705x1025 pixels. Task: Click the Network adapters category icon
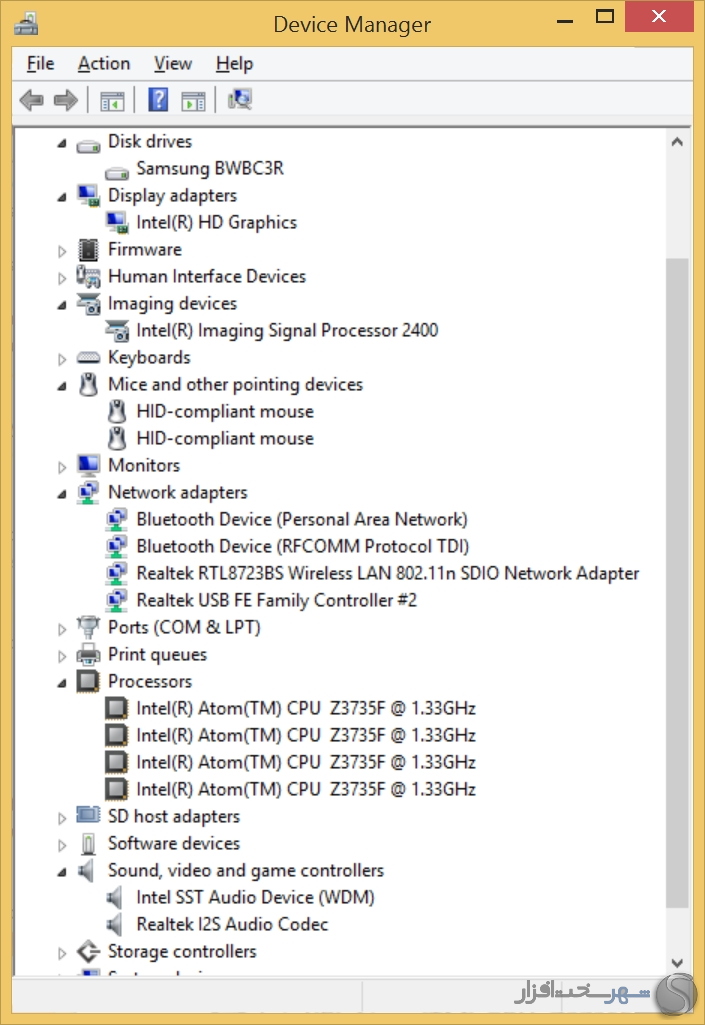[88, 493]
